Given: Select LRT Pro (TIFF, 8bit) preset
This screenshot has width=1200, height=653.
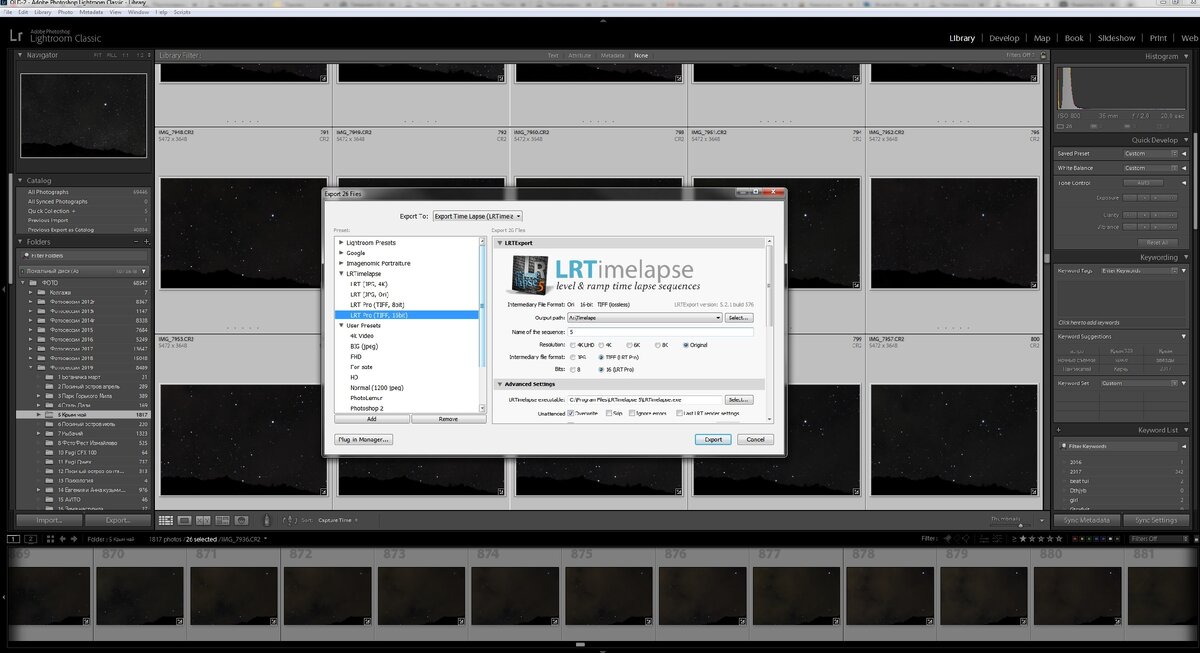Looking at the screenshot, I should tap(378, 304).
